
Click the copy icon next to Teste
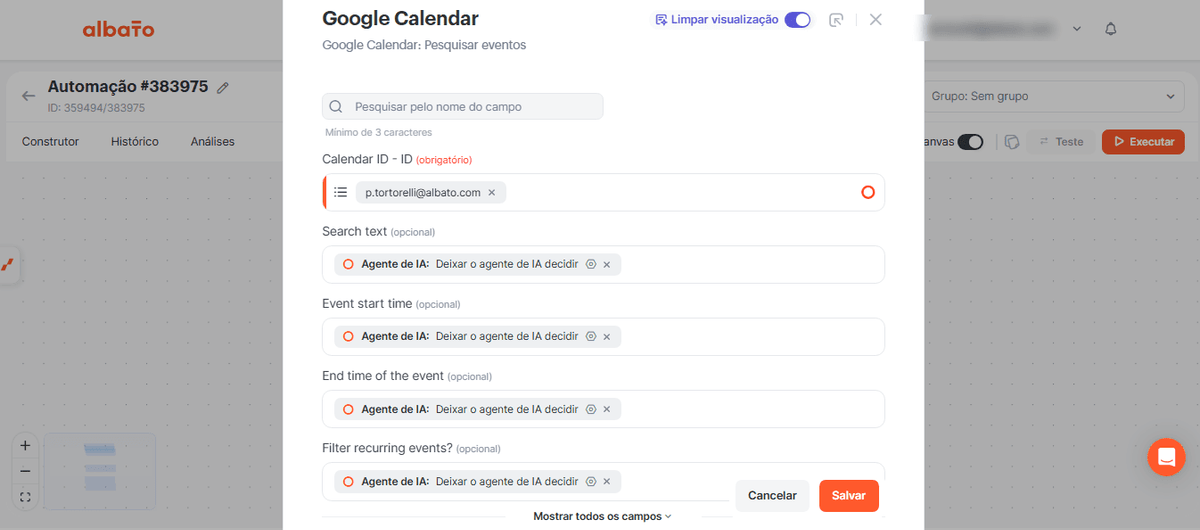1011,142
